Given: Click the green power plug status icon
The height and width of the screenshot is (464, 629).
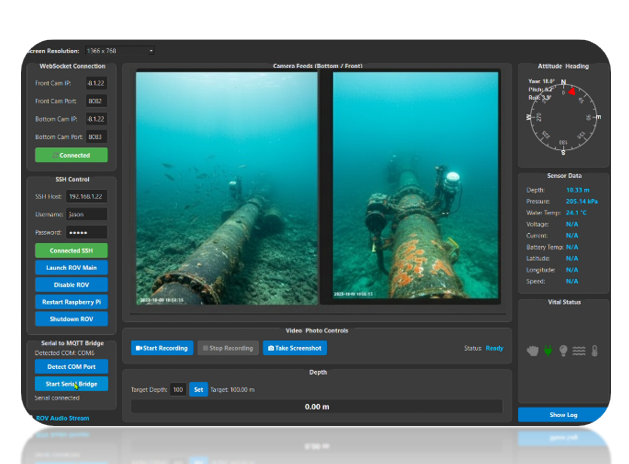Looking at the screenshot, I should [x=548, y=351].
